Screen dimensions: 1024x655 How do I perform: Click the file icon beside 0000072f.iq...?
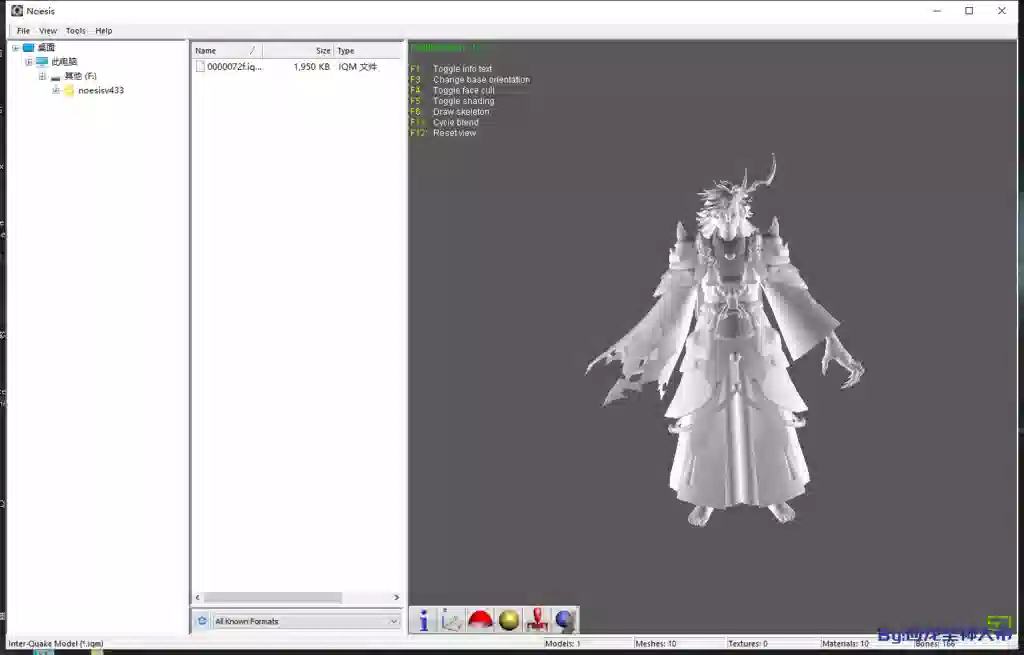click(200, 67)
